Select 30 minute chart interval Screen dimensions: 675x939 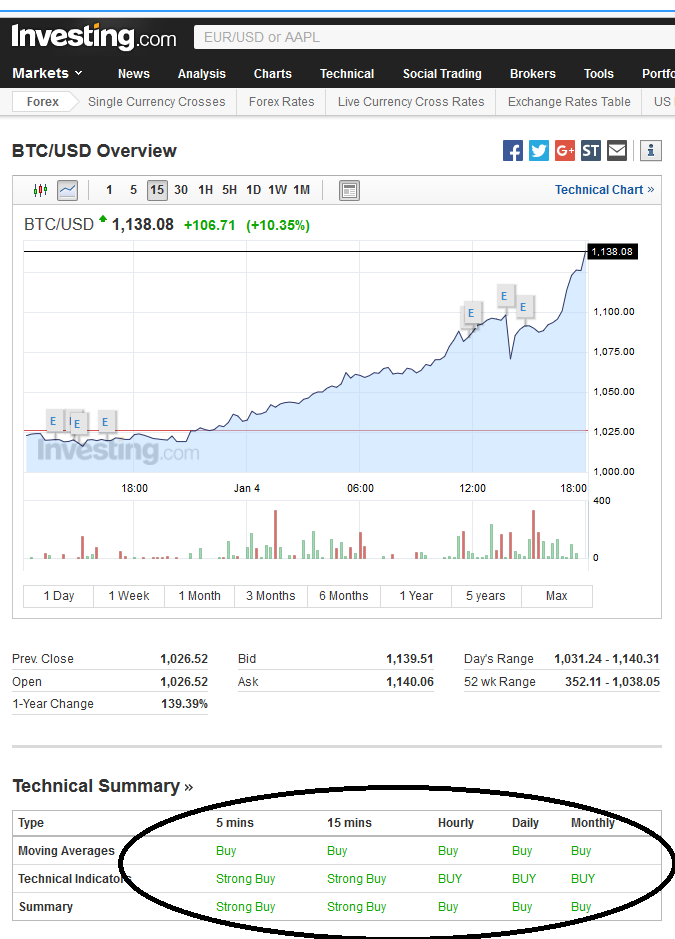[181, 190]
